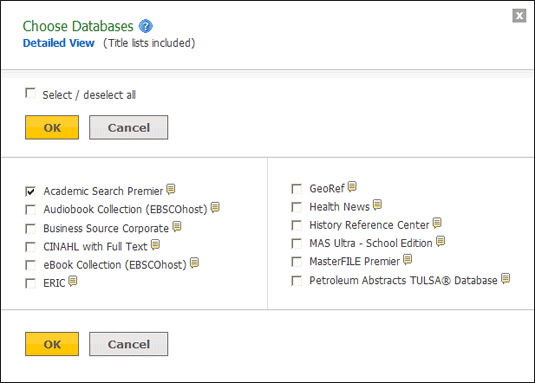Uncheck the Academic Search Premier checkbox
535x383 pixels.
click(x=30, y=191)
